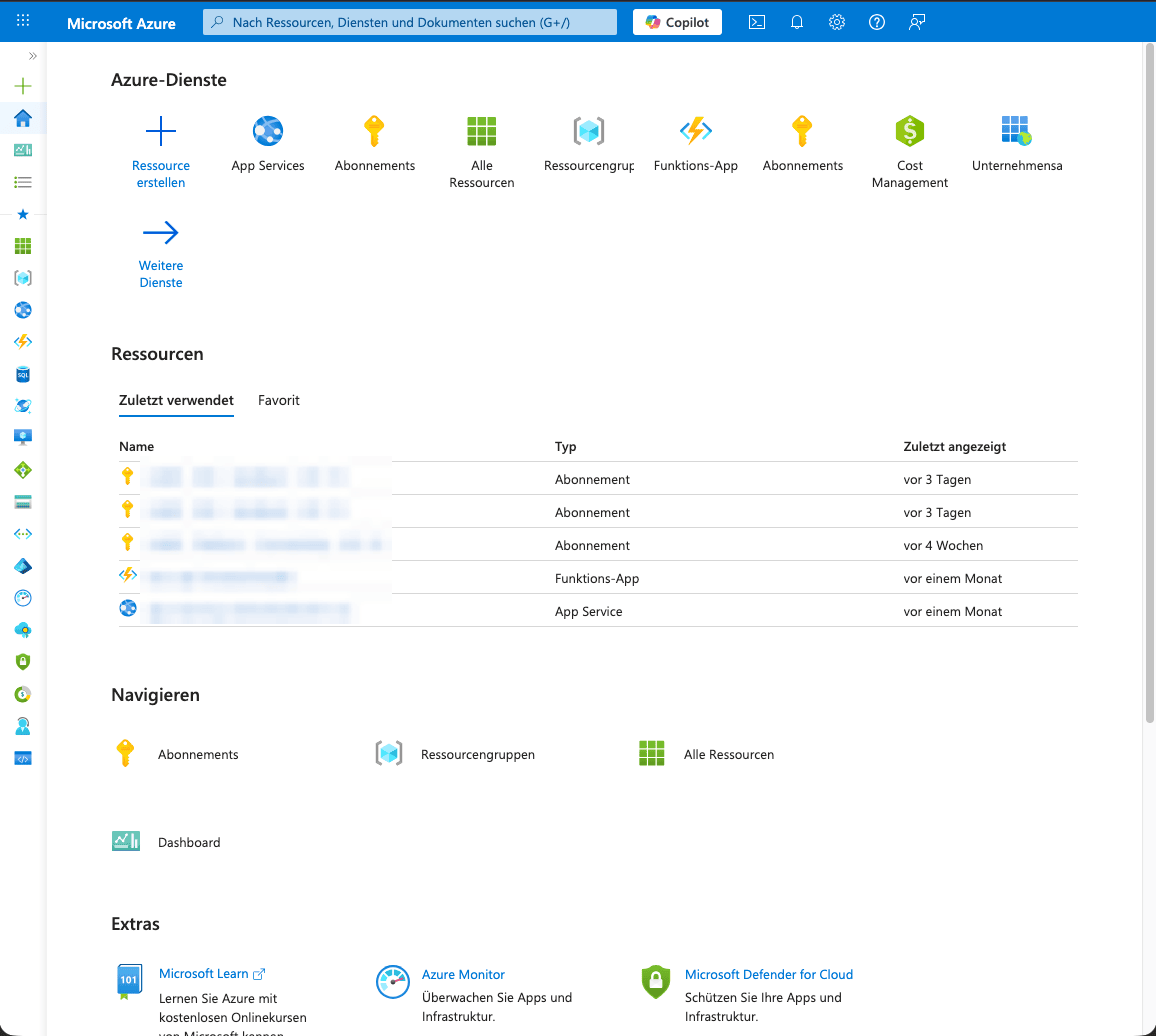Click the green plus in sidebar
The image size is (1156, 1036).
point(23,87)
